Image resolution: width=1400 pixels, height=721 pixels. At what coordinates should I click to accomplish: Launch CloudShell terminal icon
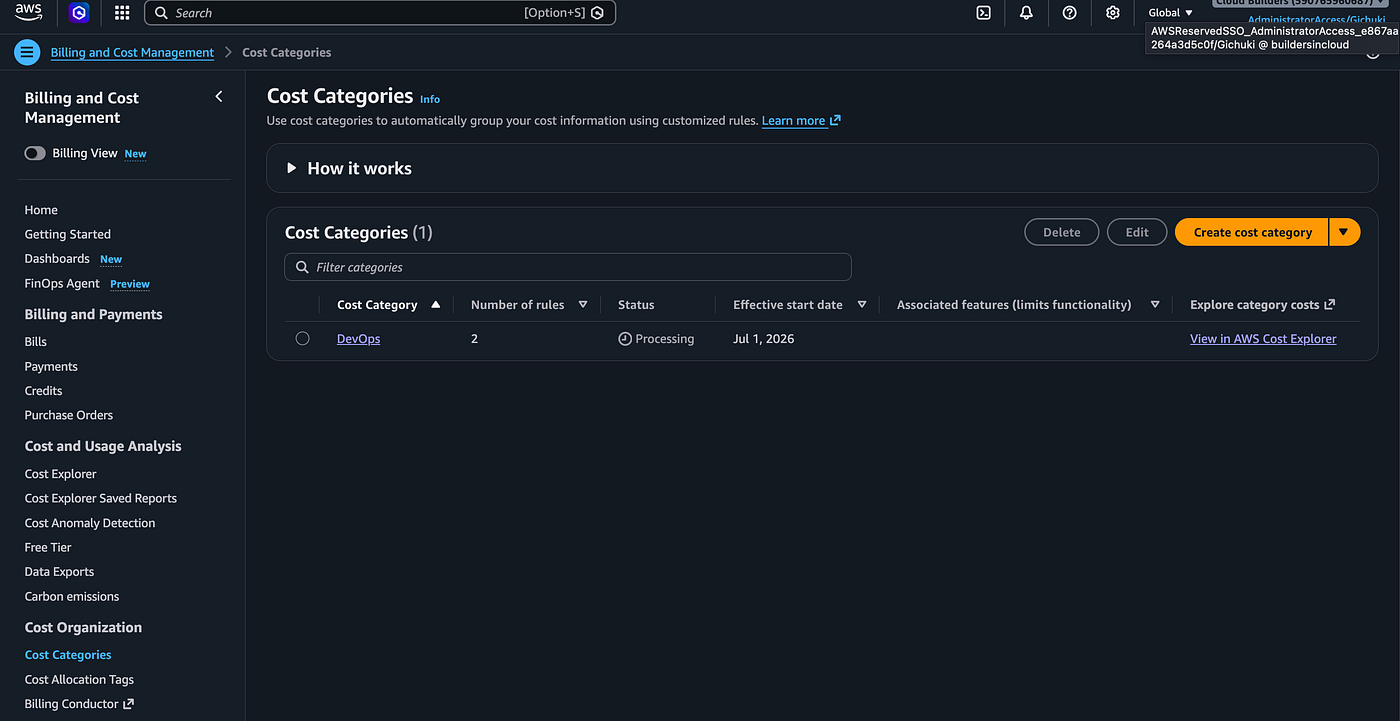[x=983, y=13]
